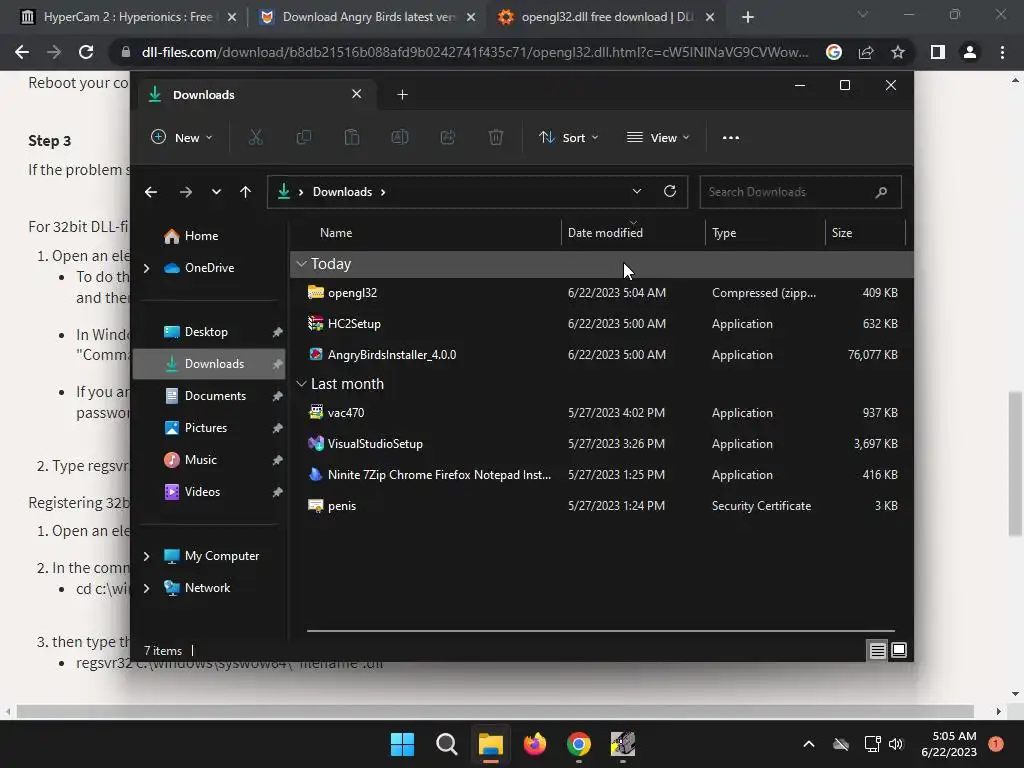Switch to details view layout icon
The image size is (1024, 768).
click(877, 650)
